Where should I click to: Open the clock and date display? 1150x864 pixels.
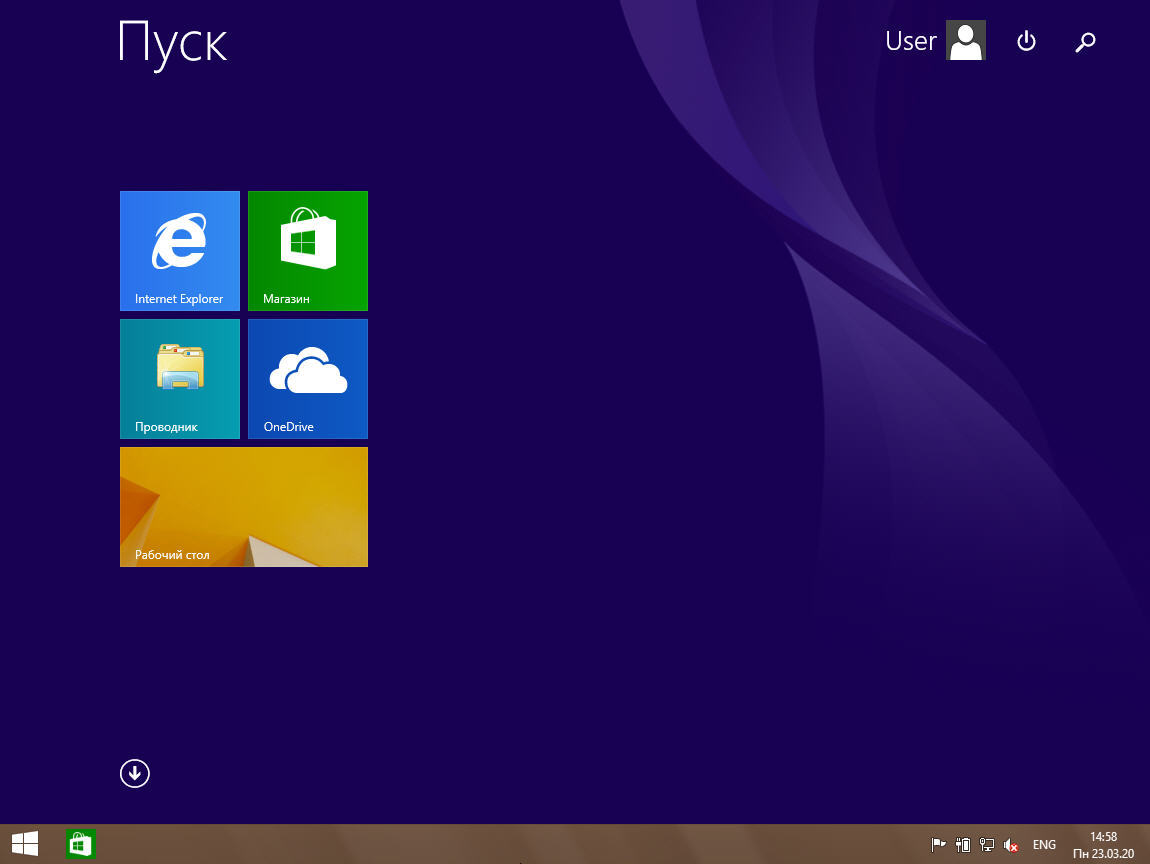[1103, 845]
